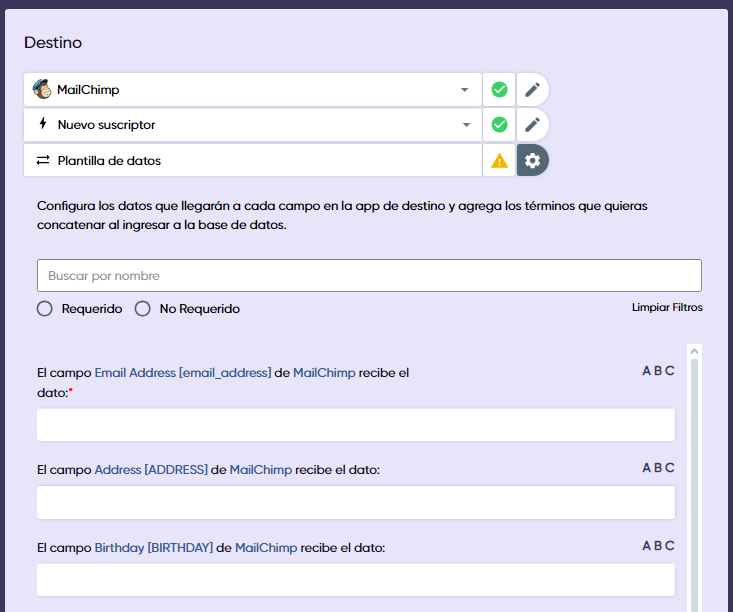Click green checkmark beside Nuevo suscriptor
This screenshot has height=612, width=733.
tap(499, 125)
